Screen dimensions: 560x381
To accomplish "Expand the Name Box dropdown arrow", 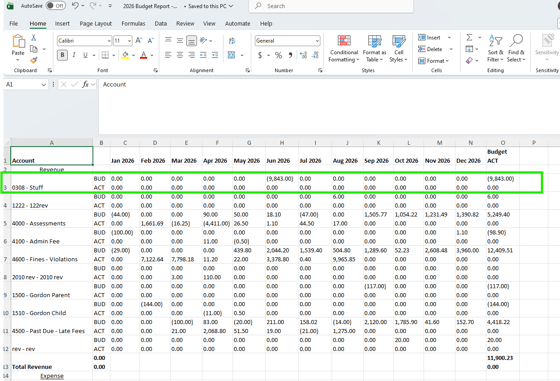I will coord(44,85).
